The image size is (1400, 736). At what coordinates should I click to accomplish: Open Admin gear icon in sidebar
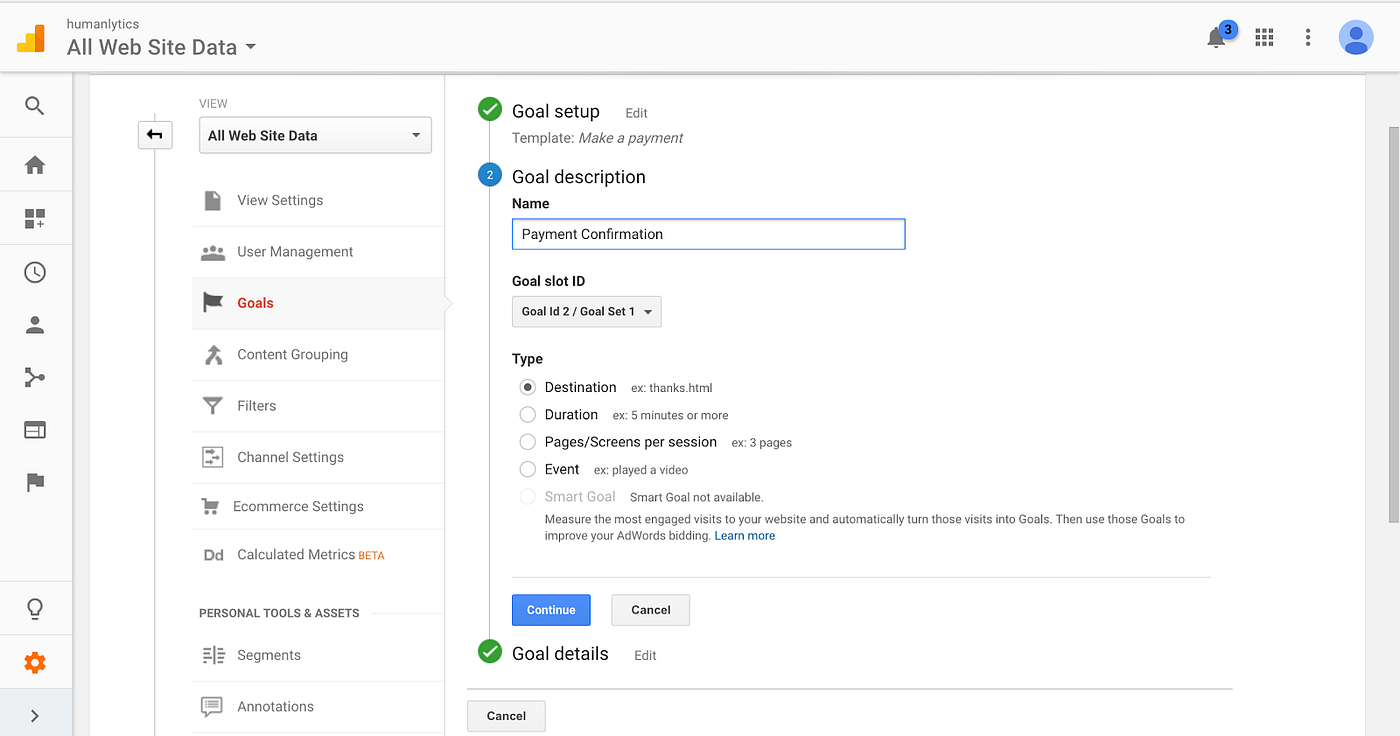tap(35, 662)
